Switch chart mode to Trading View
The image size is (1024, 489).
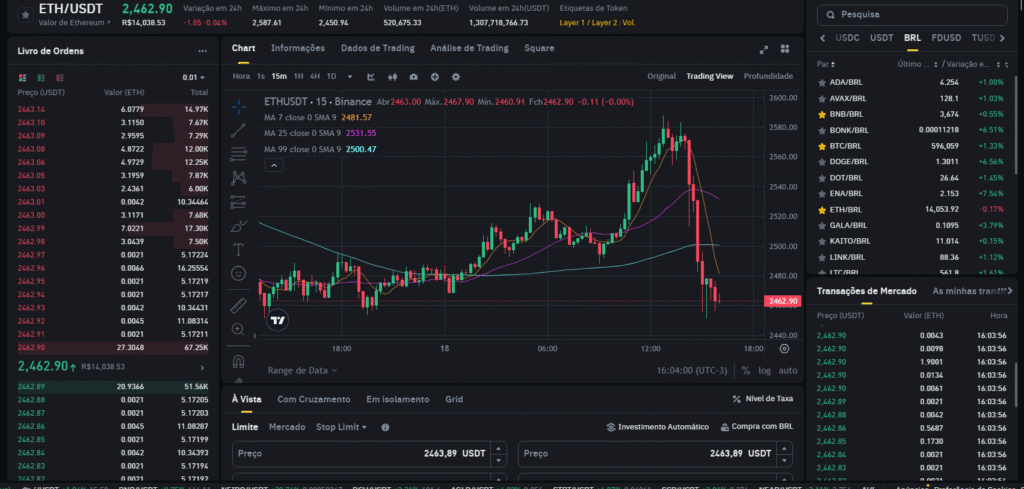pos(709,76)
